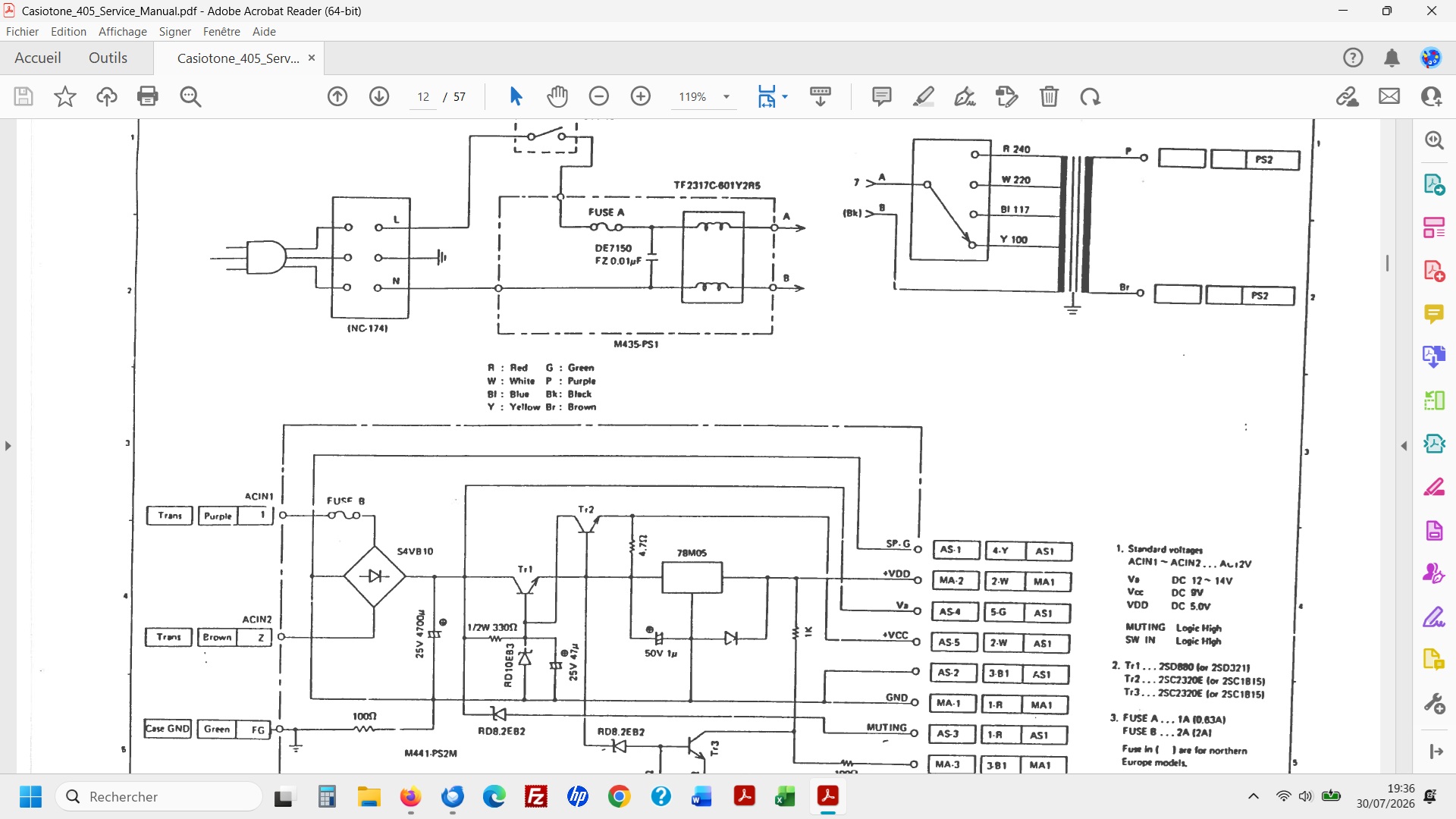Edit the current page number field
1456x819 pixels.
tap(423, 97)
